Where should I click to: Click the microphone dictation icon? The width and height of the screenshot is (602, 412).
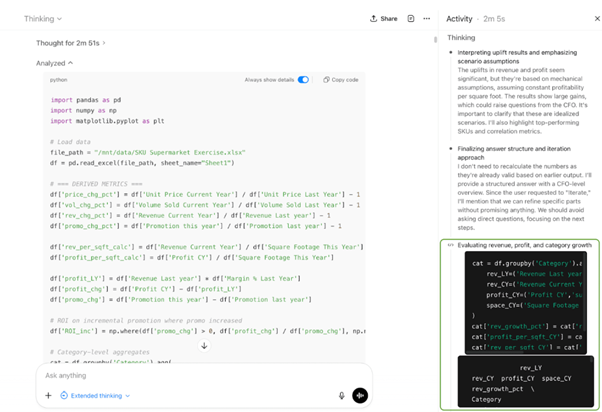coord(341,395)
